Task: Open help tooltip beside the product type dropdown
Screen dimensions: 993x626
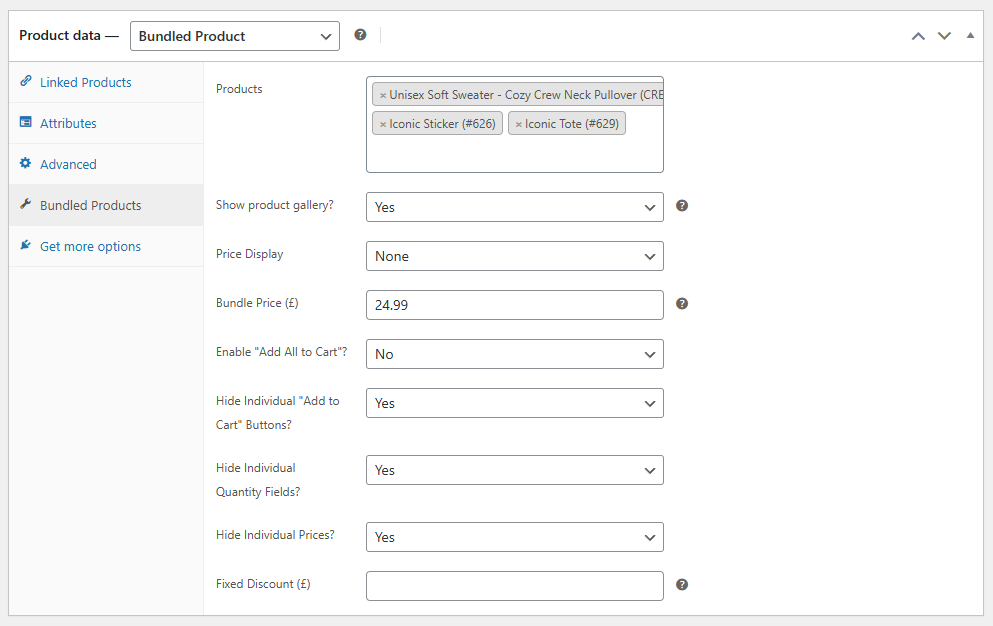Action: coord(360,34)
